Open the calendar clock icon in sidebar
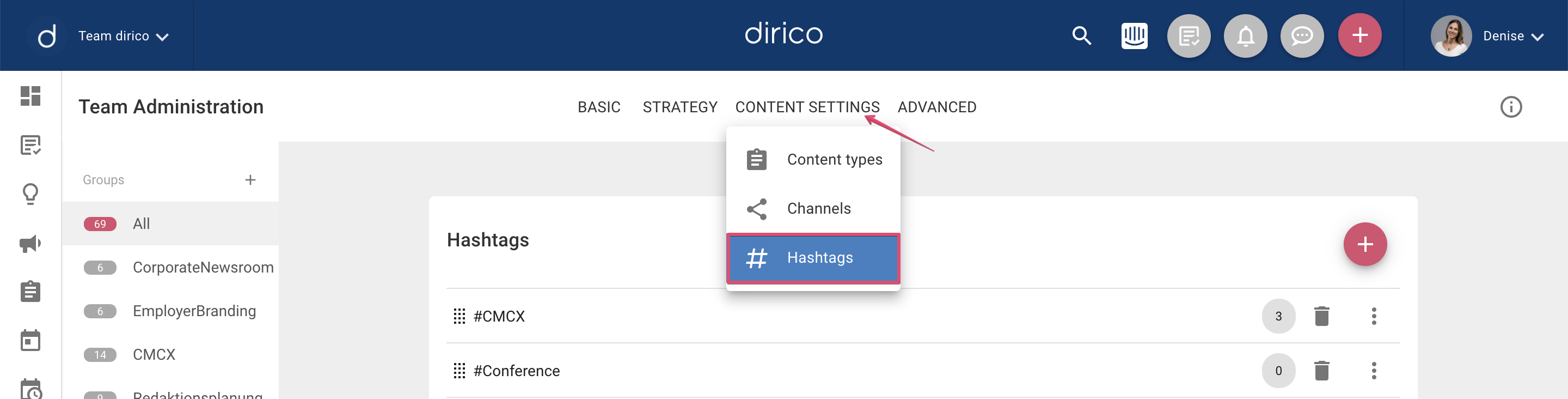 [30, 389]
